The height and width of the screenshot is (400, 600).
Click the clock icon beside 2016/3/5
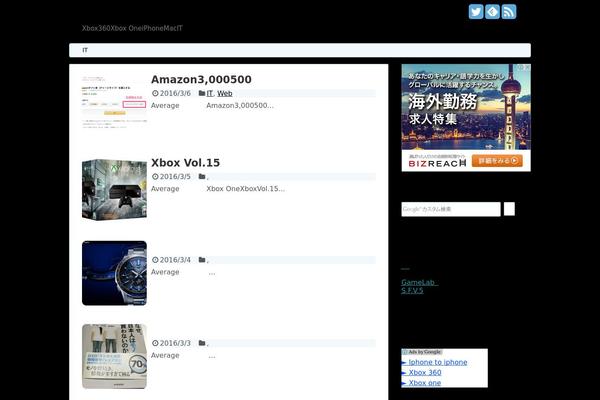(x=155, y=176)
